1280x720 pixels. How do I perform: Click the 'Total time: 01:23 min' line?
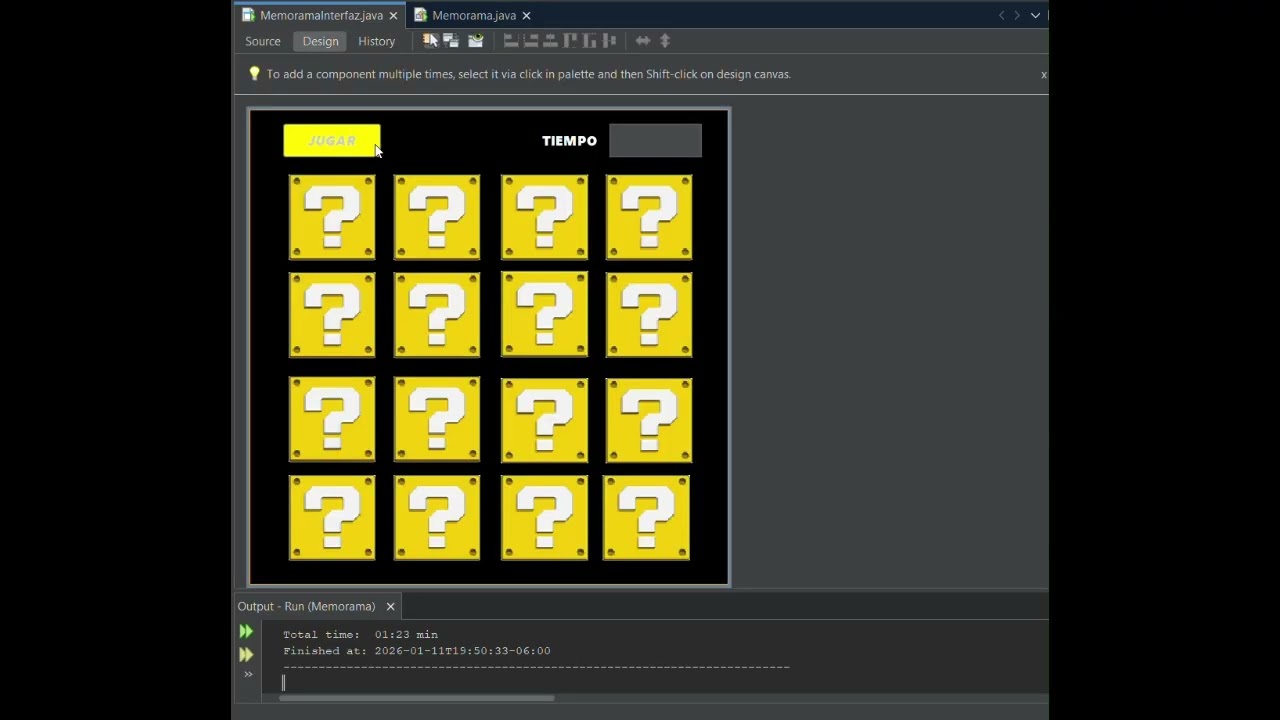click(x=360, y=635)
